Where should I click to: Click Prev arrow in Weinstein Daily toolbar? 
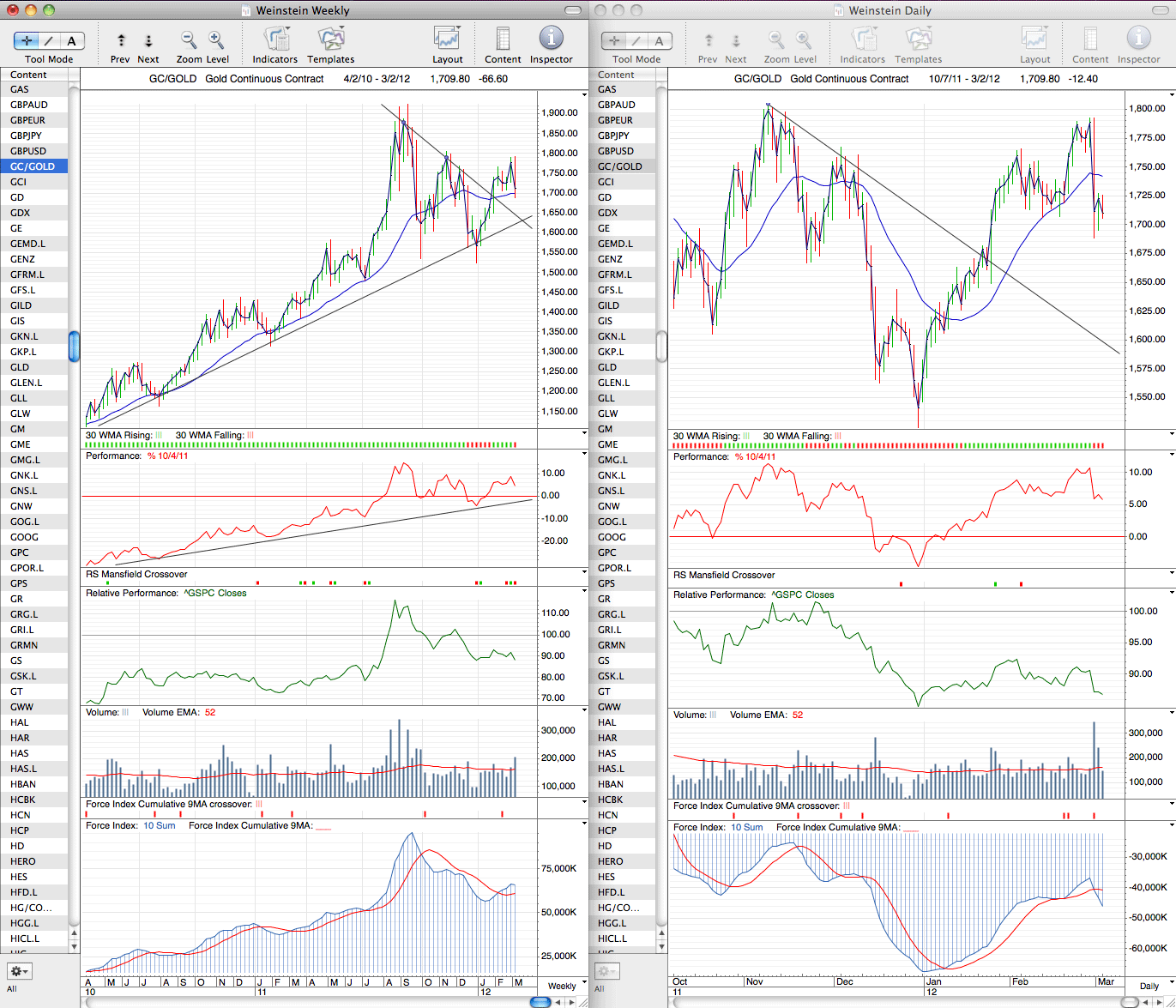pos(709,40)
